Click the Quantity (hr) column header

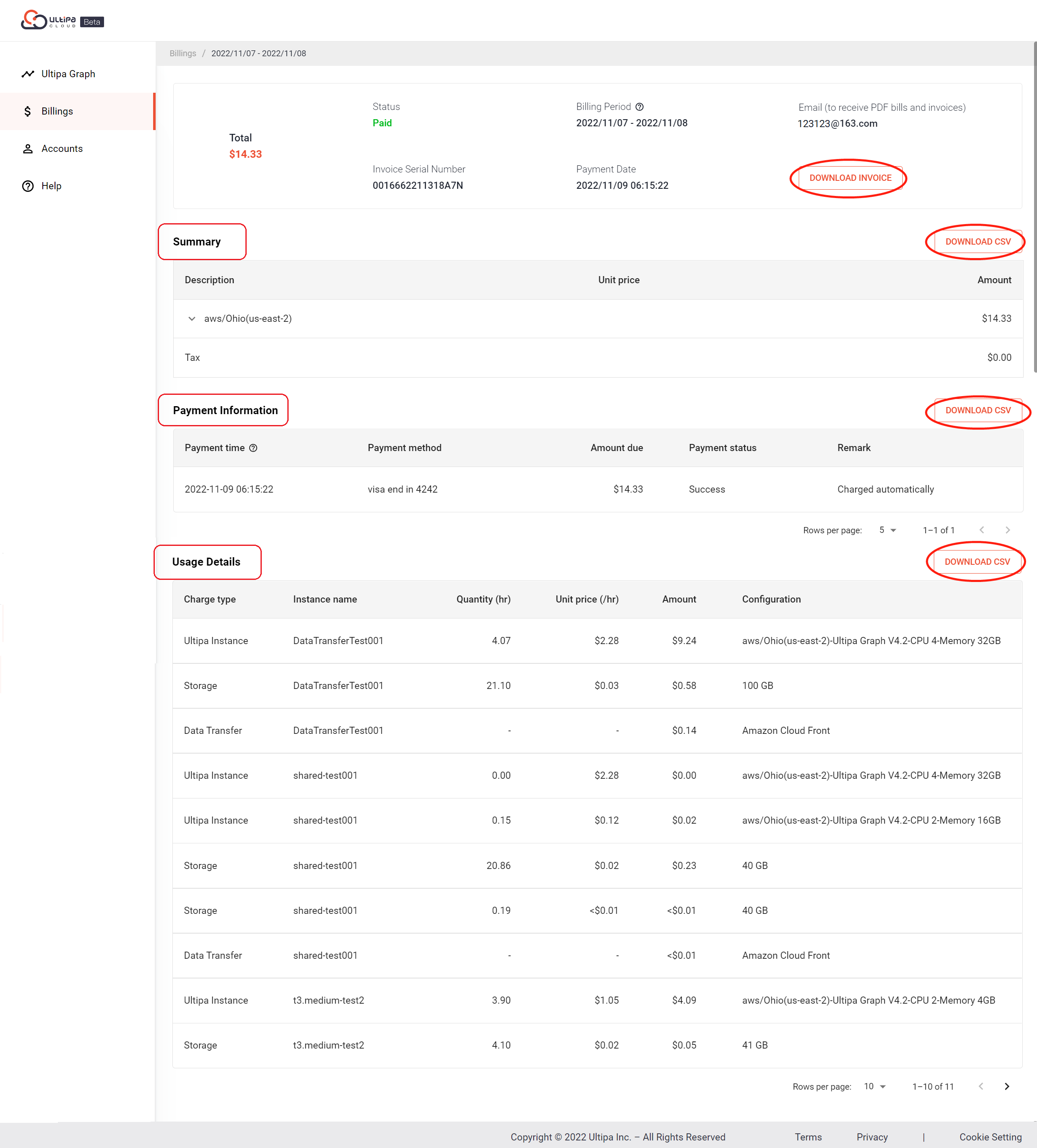click(484, 600)
